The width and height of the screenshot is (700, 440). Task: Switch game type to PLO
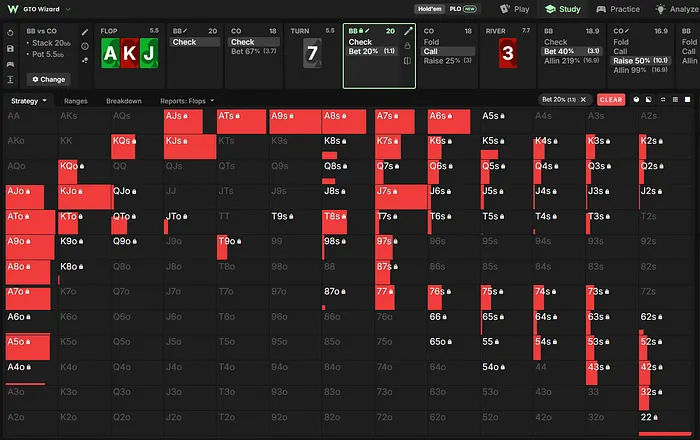tap(463, 9)
